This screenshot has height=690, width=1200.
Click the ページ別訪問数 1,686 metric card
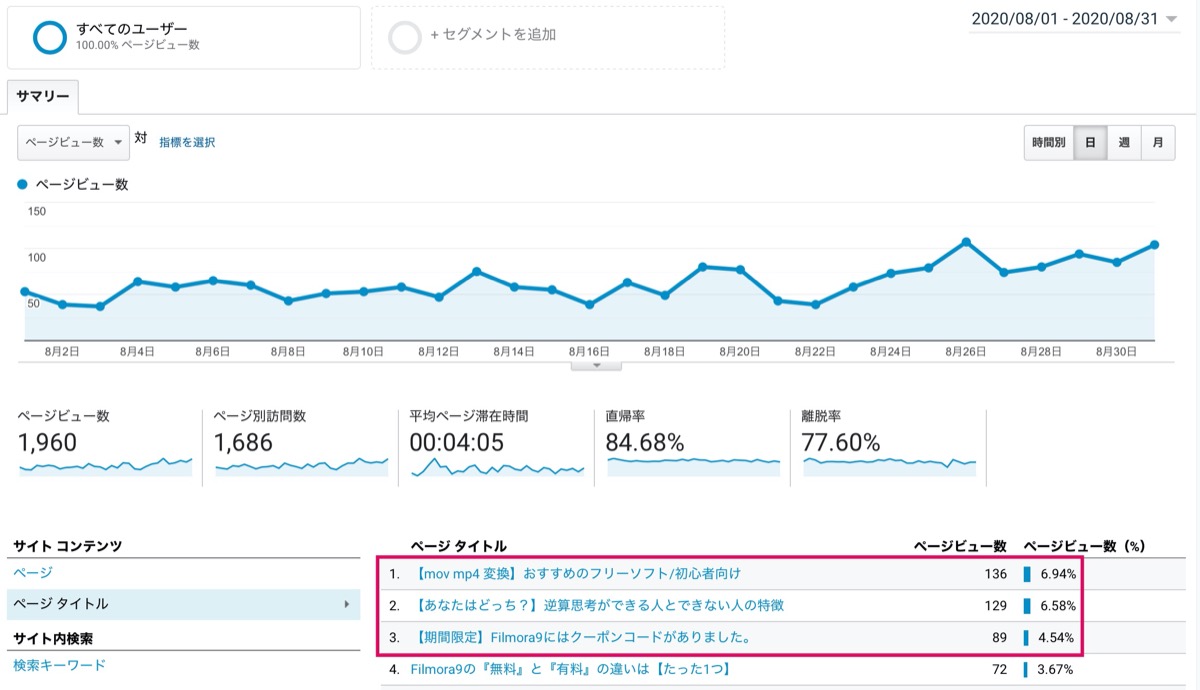(x=301, y=446)
